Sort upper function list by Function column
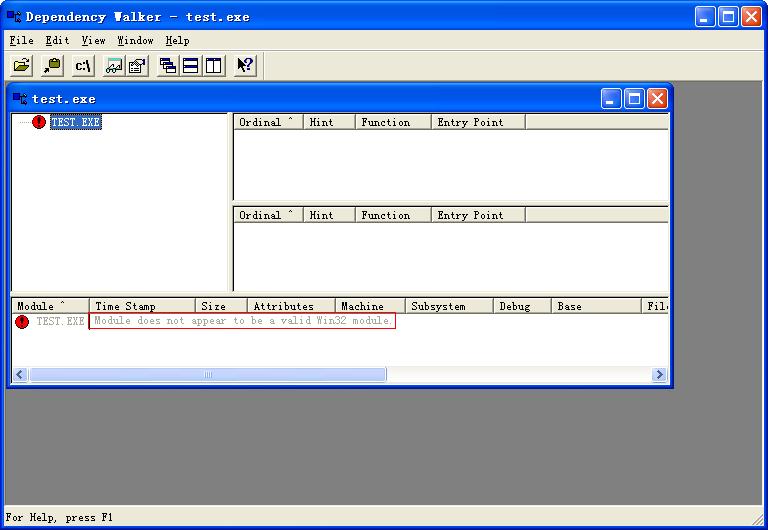 point(393,122)
